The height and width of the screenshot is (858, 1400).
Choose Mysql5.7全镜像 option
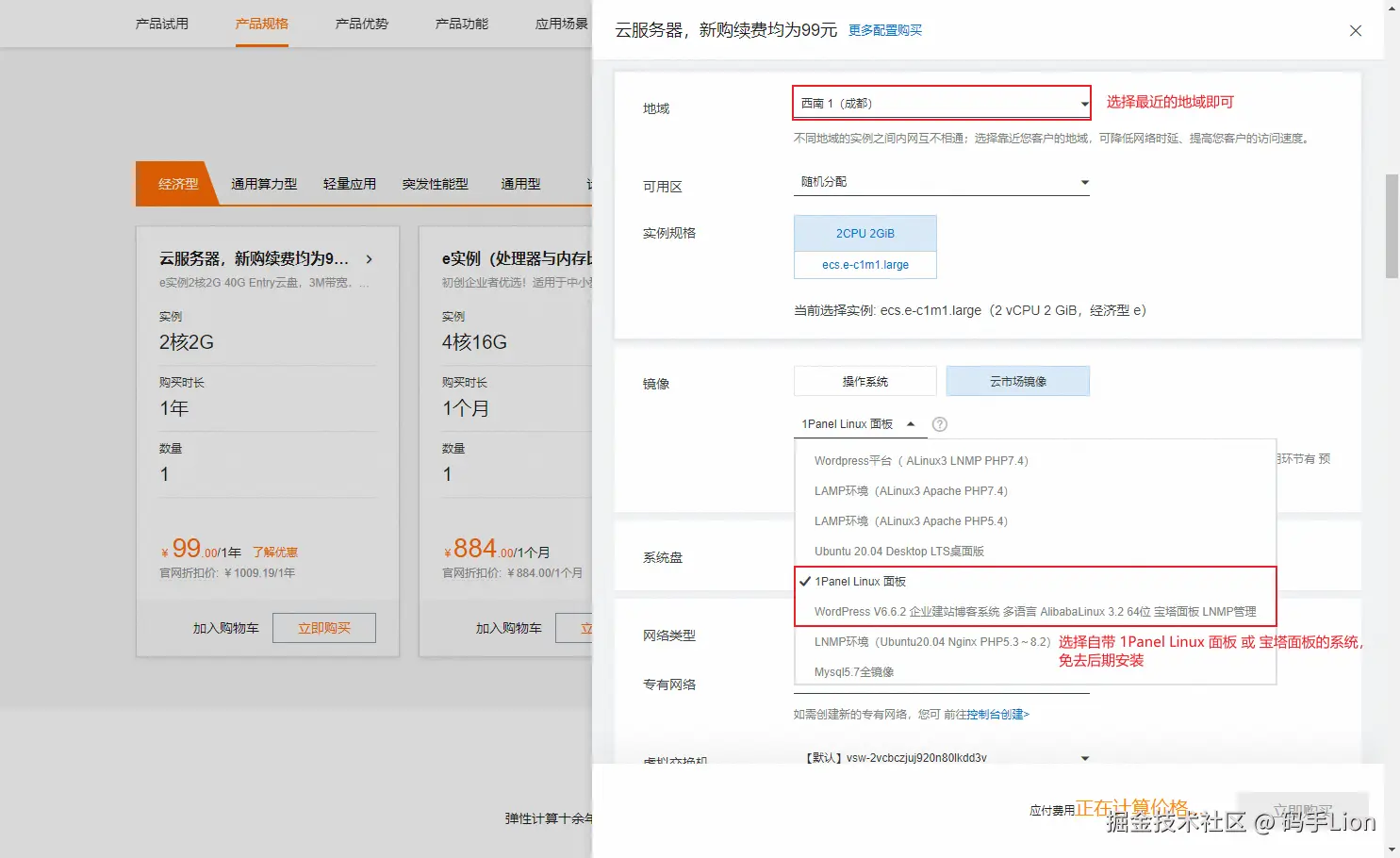pyautogui.click(x=1035, y=672)
